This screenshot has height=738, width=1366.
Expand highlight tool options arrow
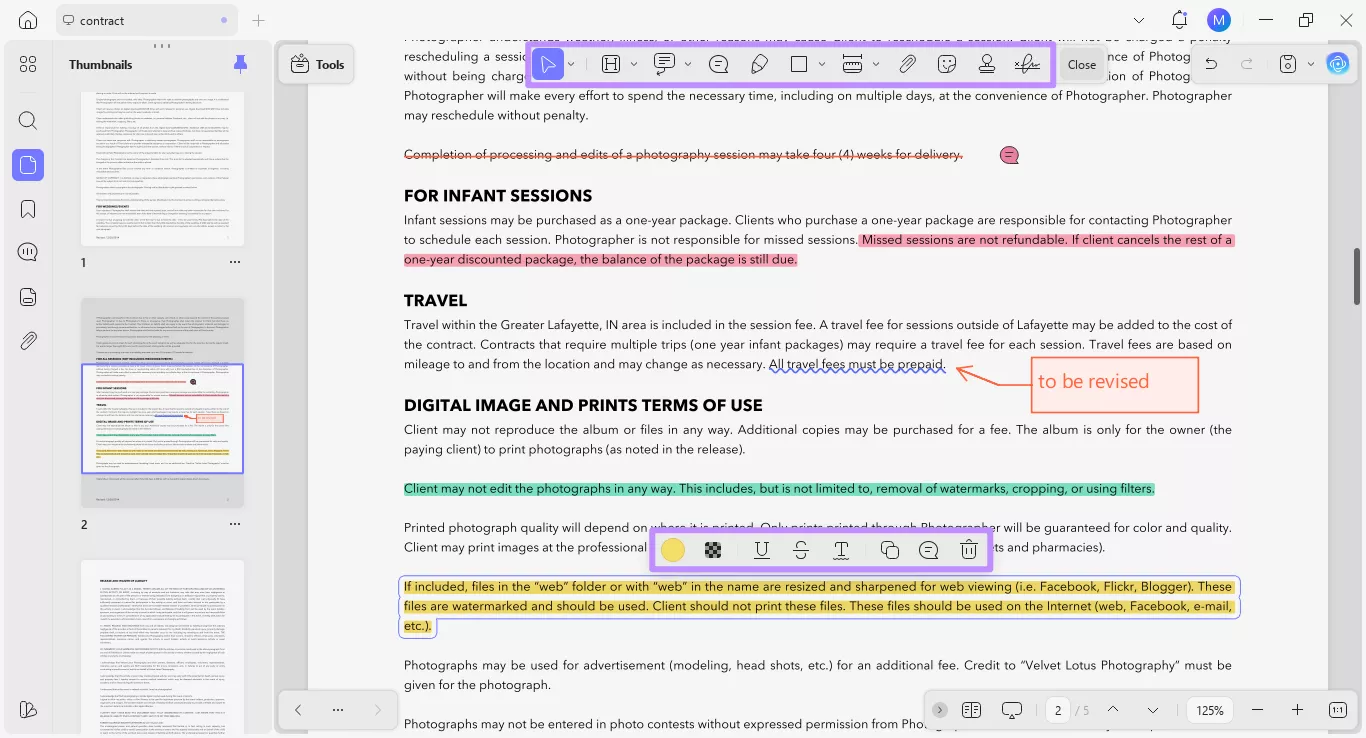click(634, 64)
